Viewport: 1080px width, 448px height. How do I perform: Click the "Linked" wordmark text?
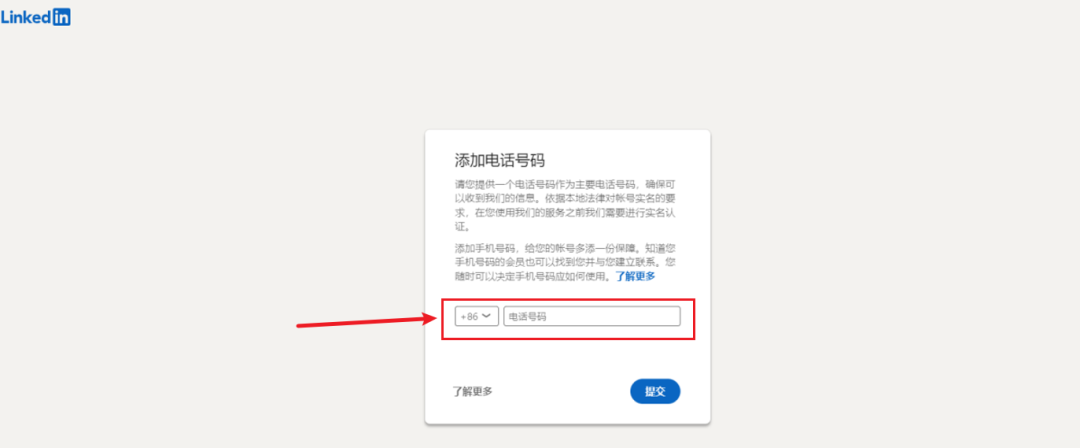click(x=27, y=18)
